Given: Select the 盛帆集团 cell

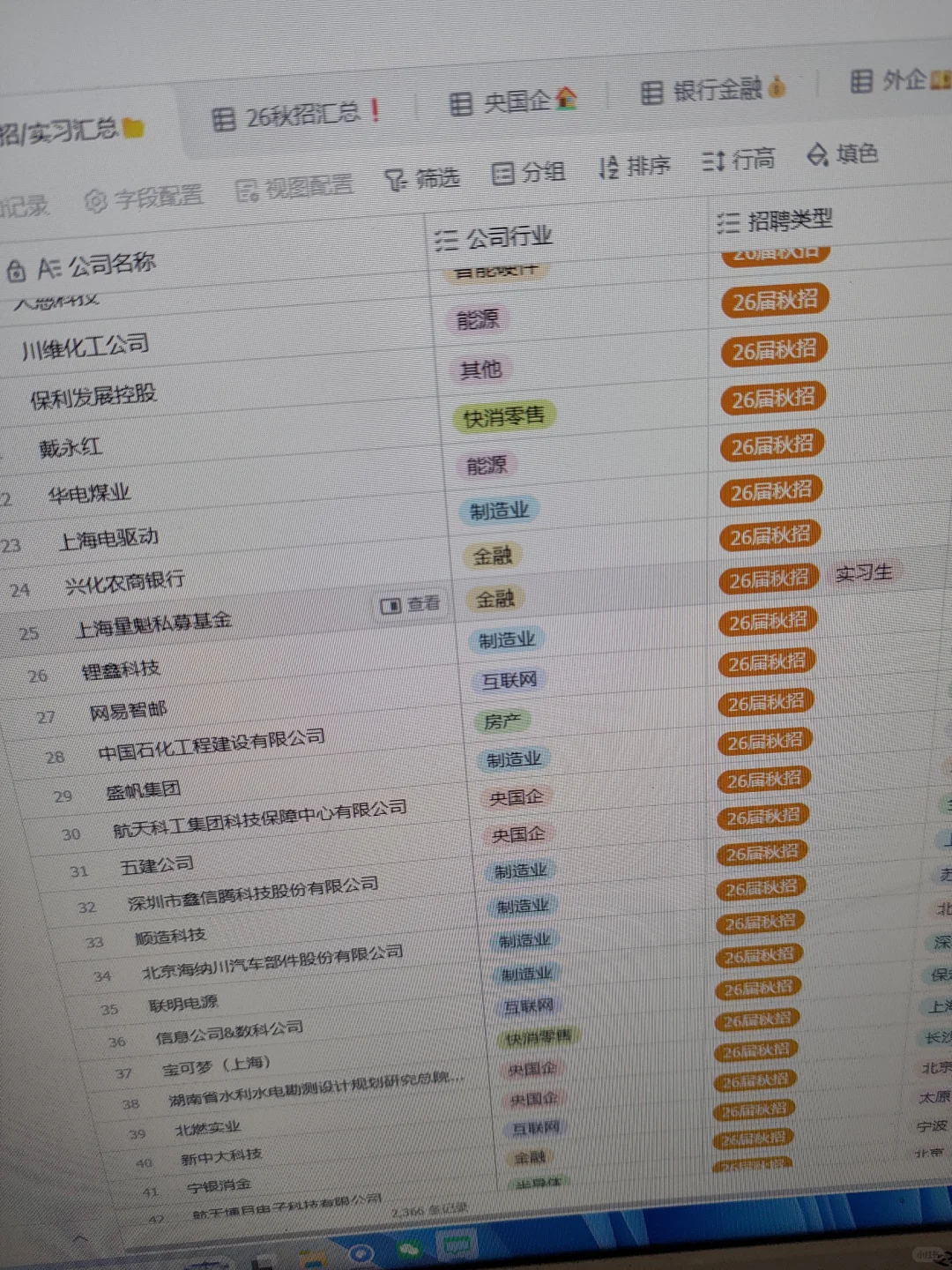Looking at the screenshot, I should (143, 789).
